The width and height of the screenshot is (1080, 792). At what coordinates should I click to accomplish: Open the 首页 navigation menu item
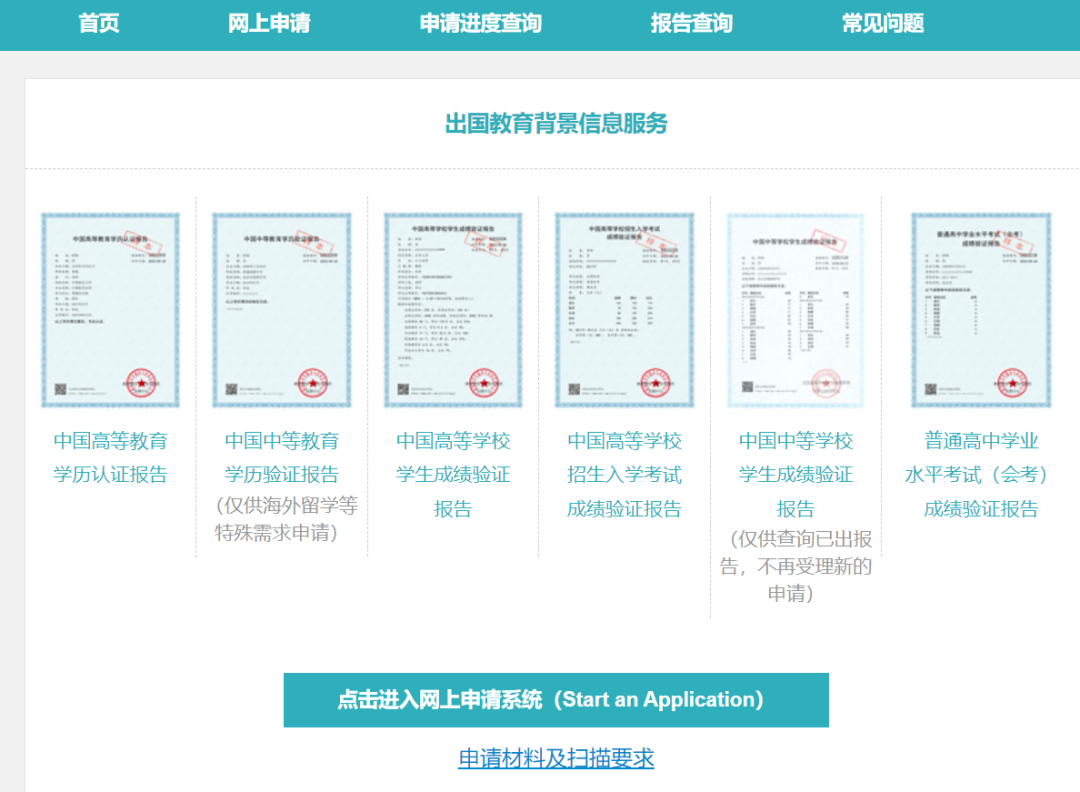coord(99,24)
